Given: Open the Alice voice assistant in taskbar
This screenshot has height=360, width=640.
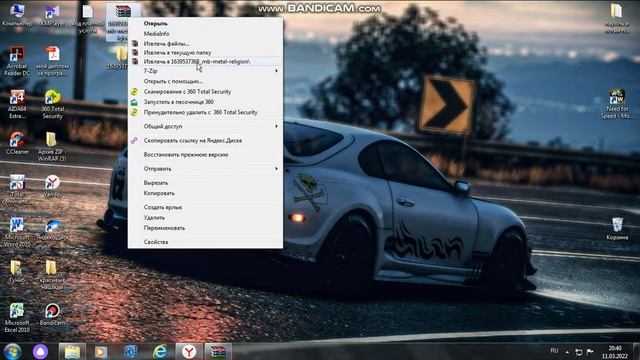Looking at the screenshot, I should [x=40, y=351].
